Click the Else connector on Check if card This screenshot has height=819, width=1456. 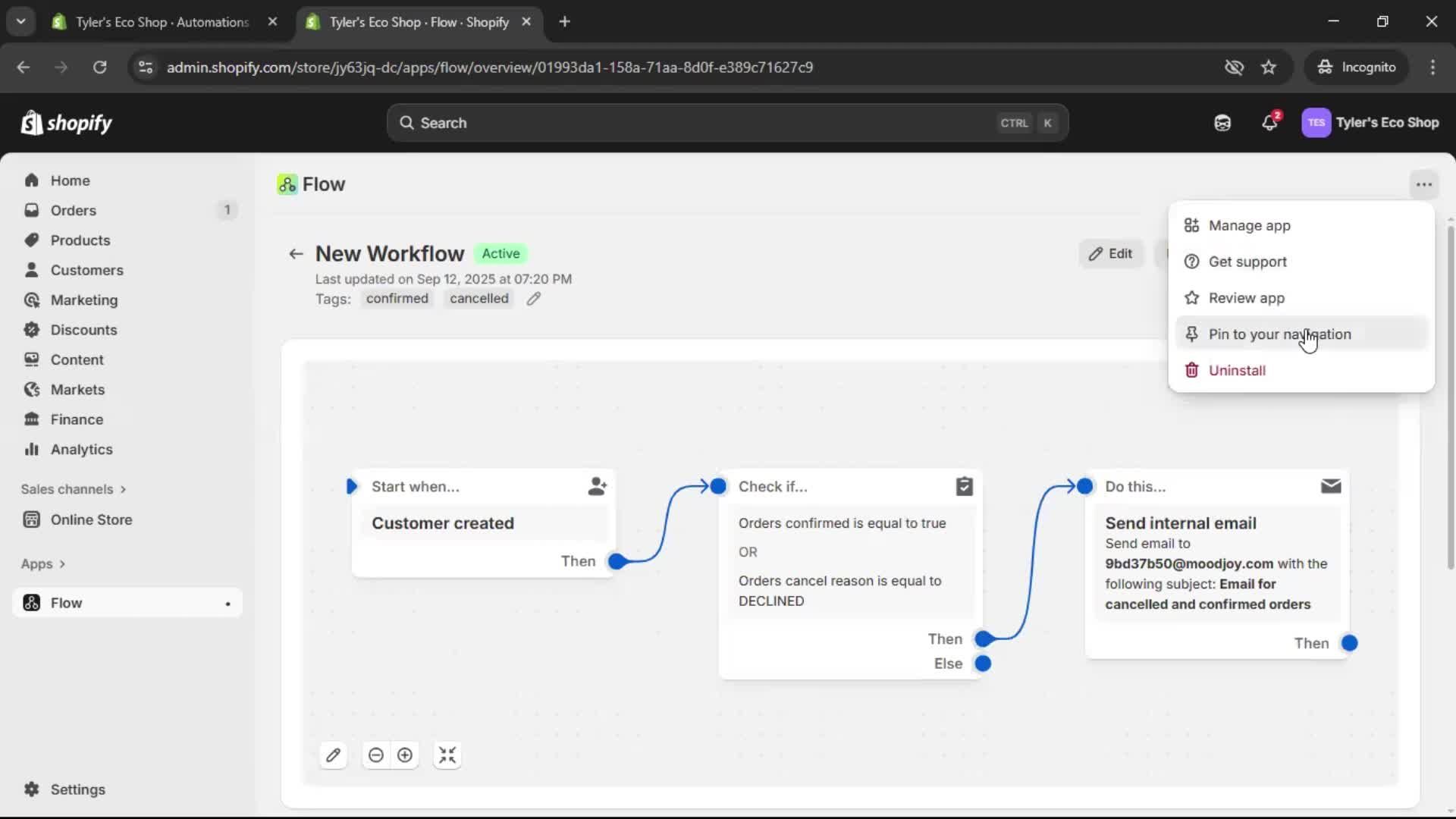(983, 664)
